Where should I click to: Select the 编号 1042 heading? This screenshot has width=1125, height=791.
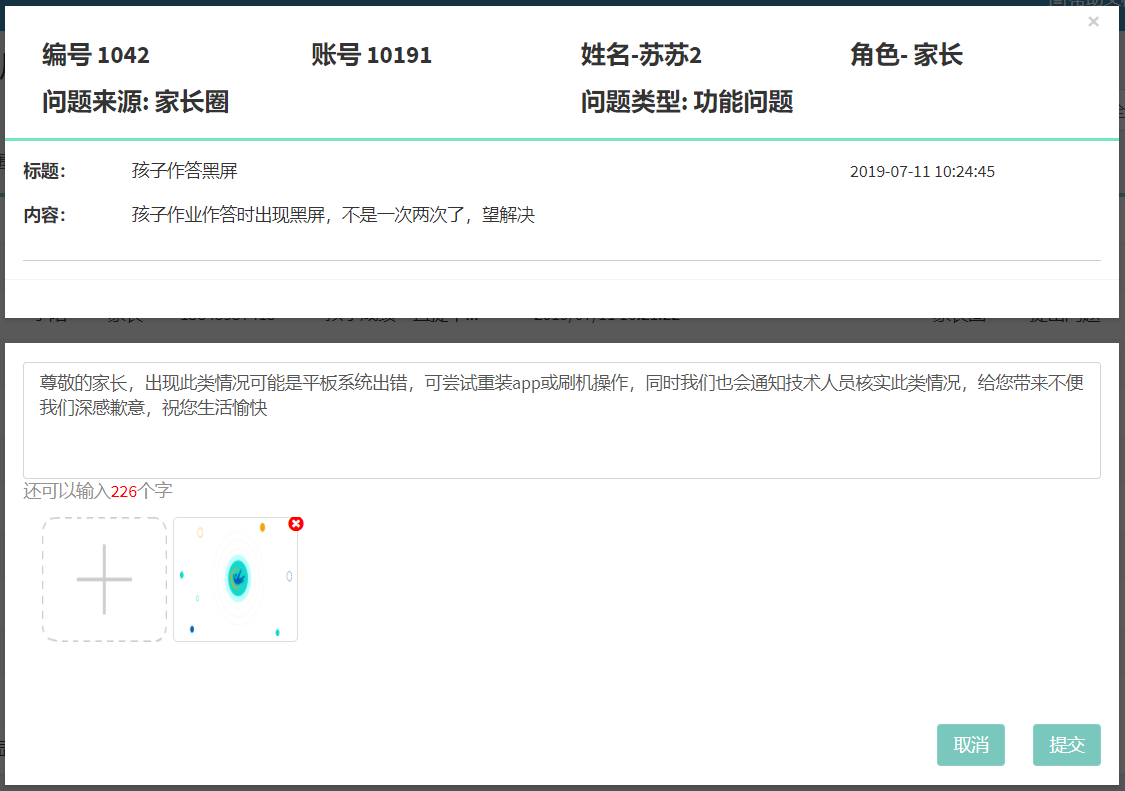pyautogui.click(x=96, y=55)
